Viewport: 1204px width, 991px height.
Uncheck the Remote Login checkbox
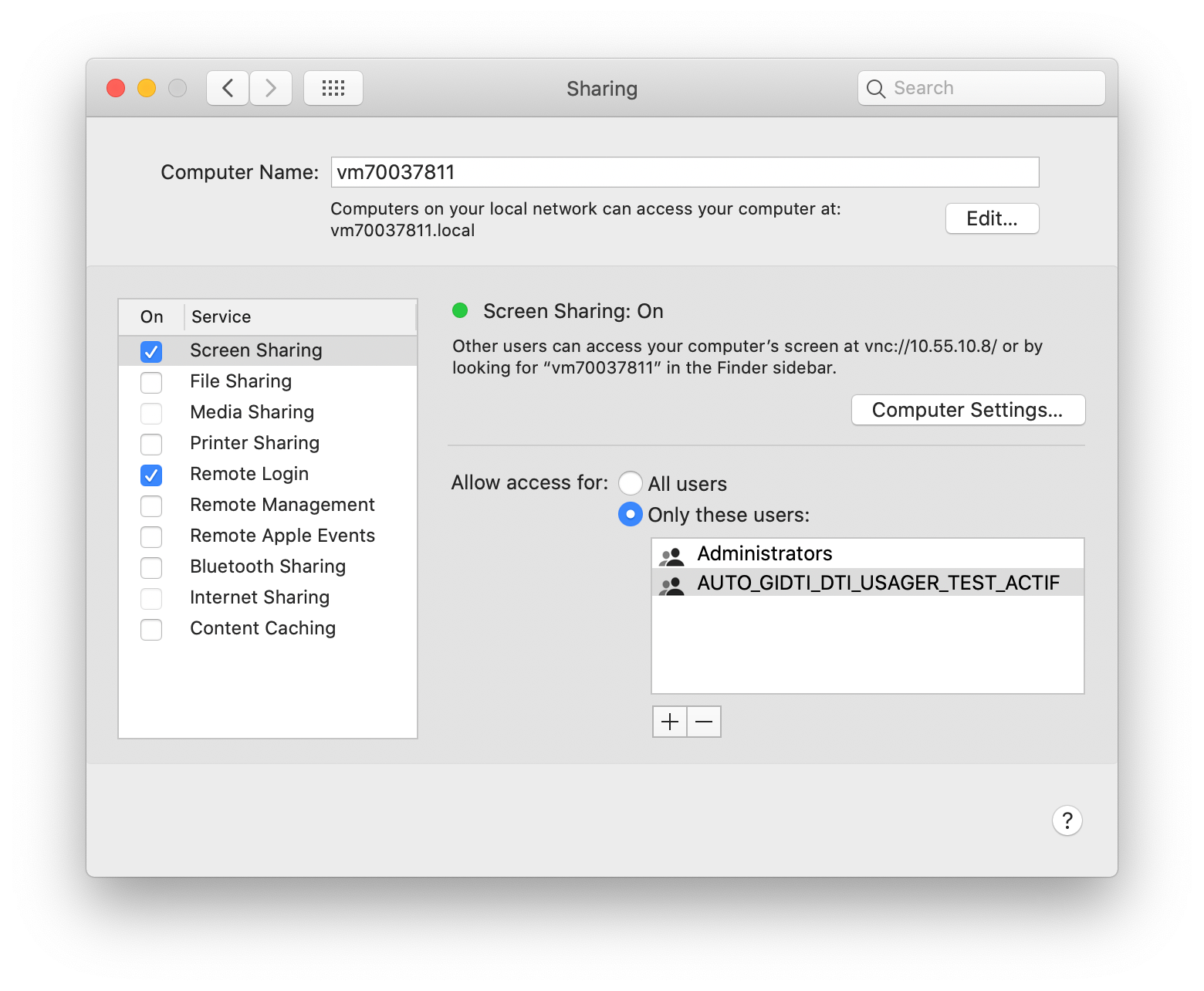(151, 475)
